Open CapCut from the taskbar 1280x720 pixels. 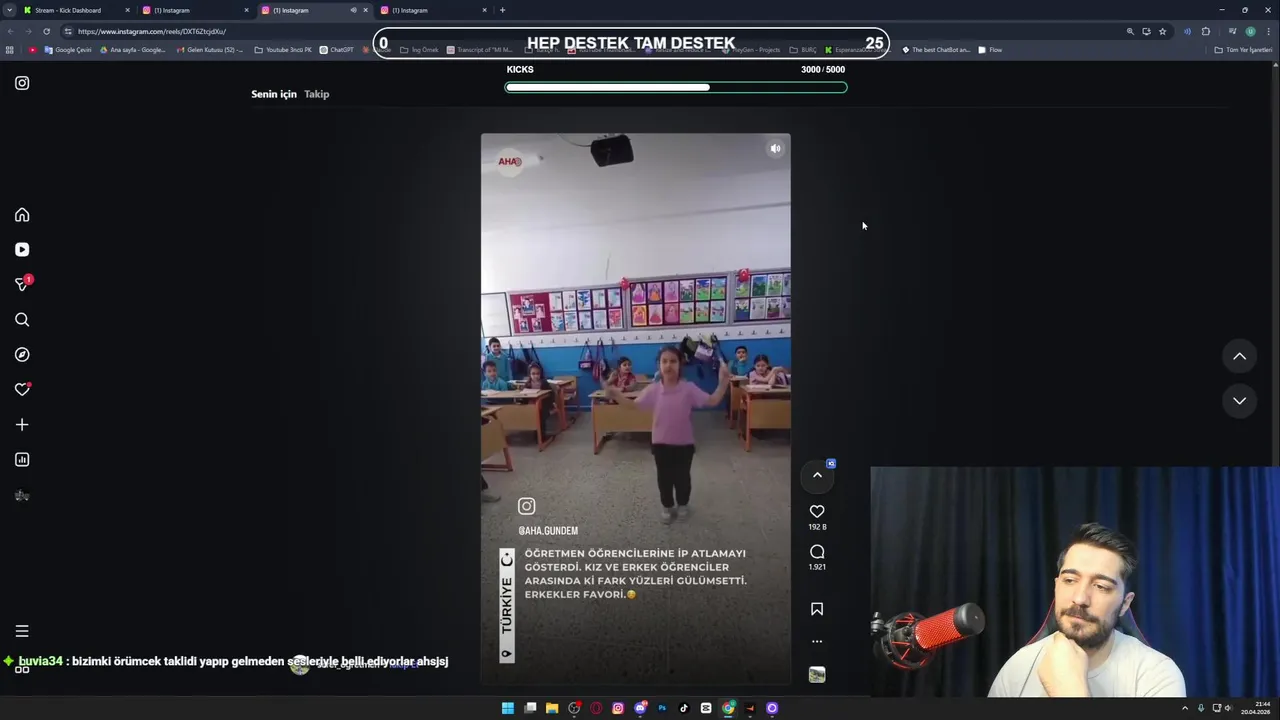point(706,708)
